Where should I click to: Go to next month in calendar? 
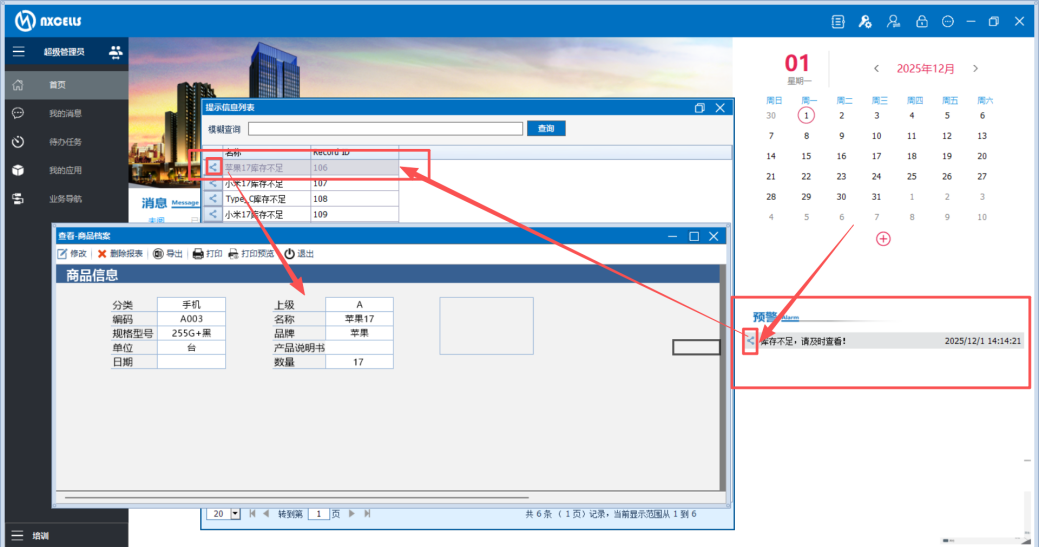pyautogui.click(x=975, y=69)
